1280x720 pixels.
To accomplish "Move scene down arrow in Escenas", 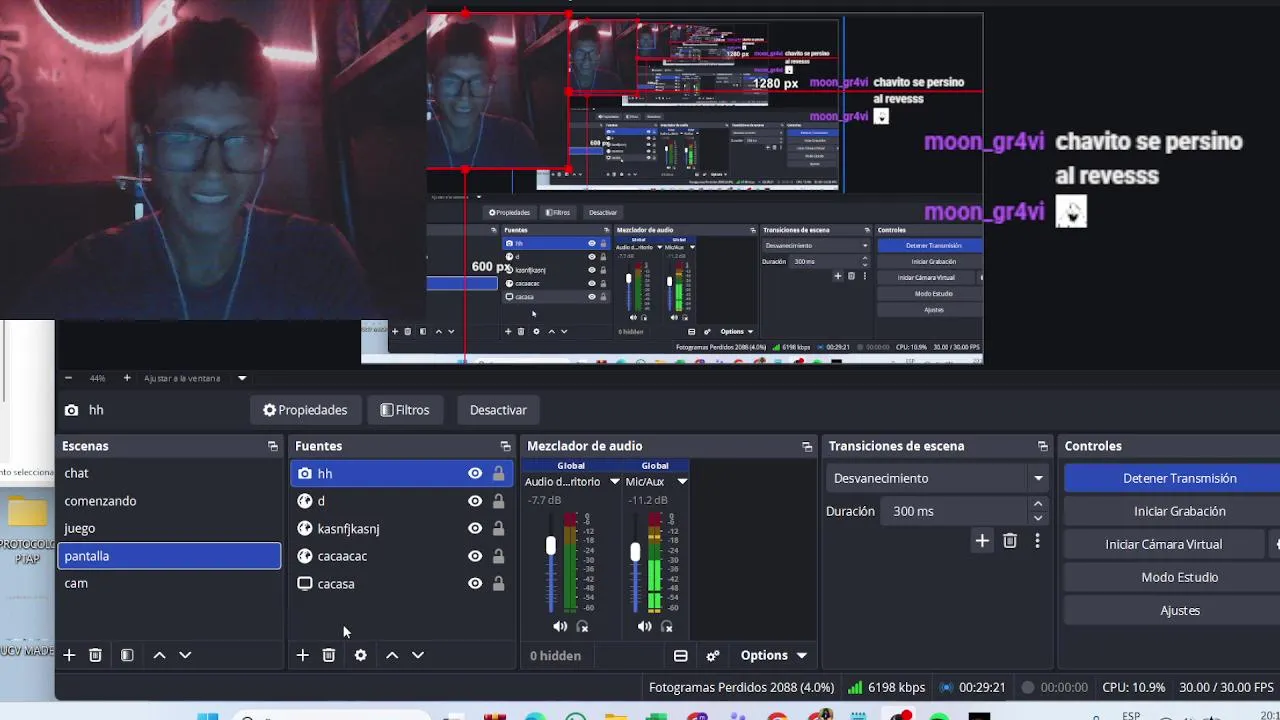I will point(185,655).
